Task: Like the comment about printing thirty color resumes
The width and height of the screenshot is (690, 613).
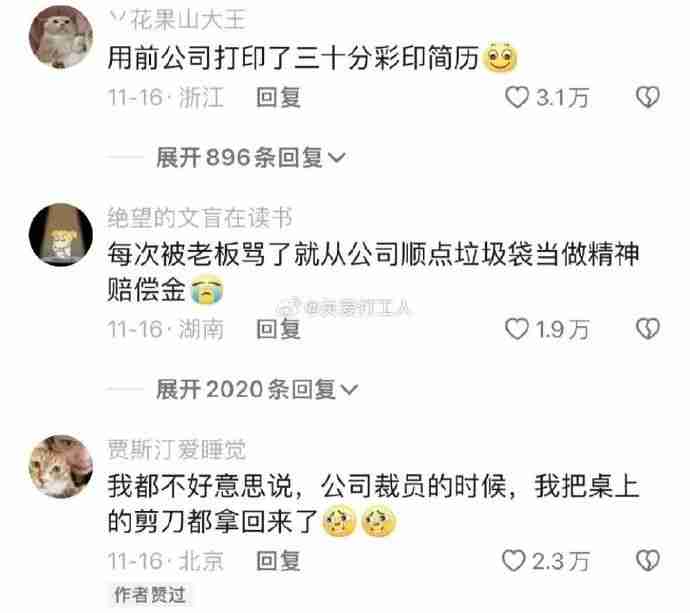Action: pyautogui.click(x=517, y=97)
